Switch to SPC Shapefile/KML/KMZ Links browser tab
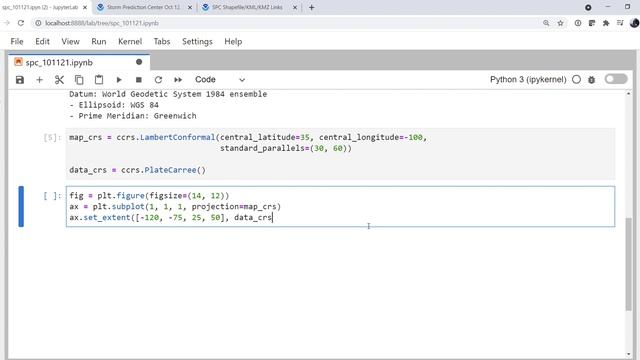This screenshot has width=640, height=360. point(247,7)
